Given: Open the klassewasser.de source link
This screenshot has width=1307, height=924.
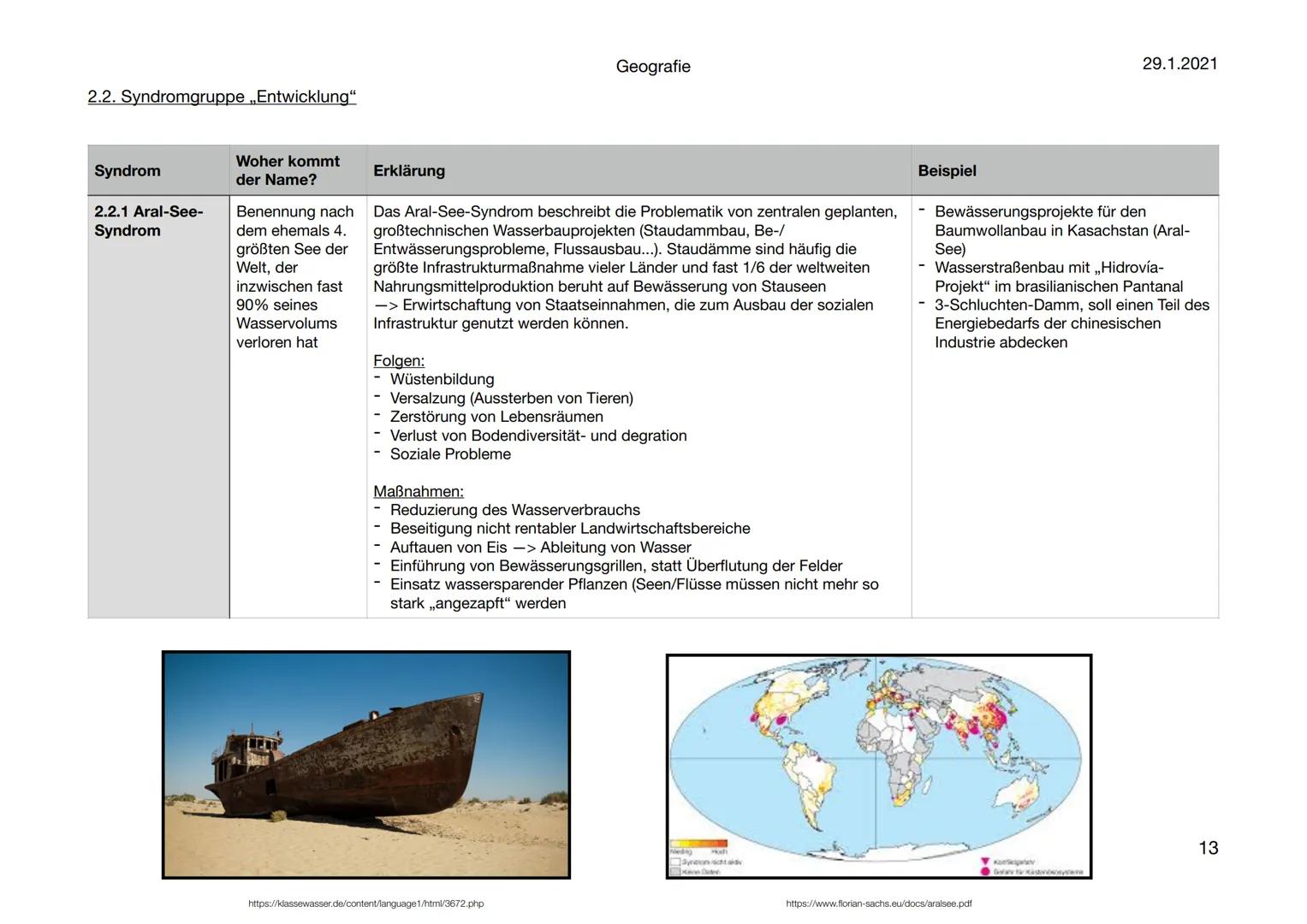Looking at the screenshot, I should click(365, 903).
